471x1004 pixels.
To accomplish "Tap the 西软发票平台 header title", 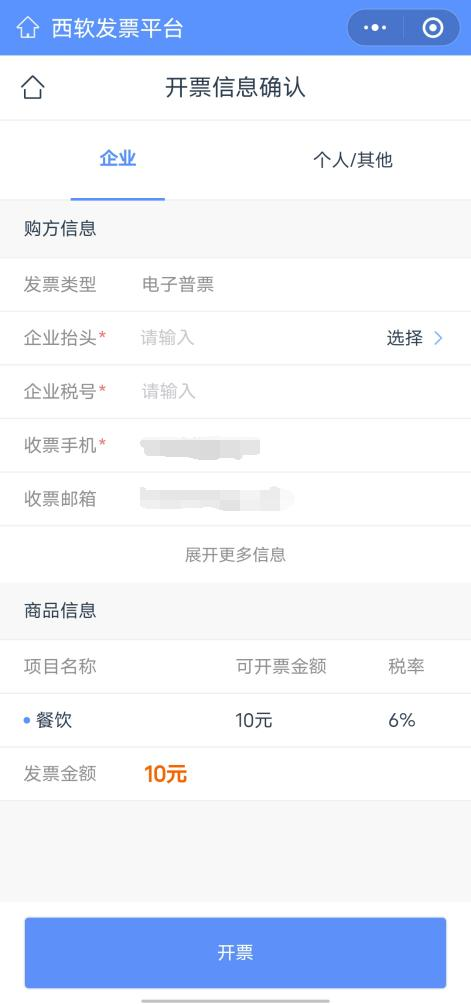I will (x=117, y=28).
